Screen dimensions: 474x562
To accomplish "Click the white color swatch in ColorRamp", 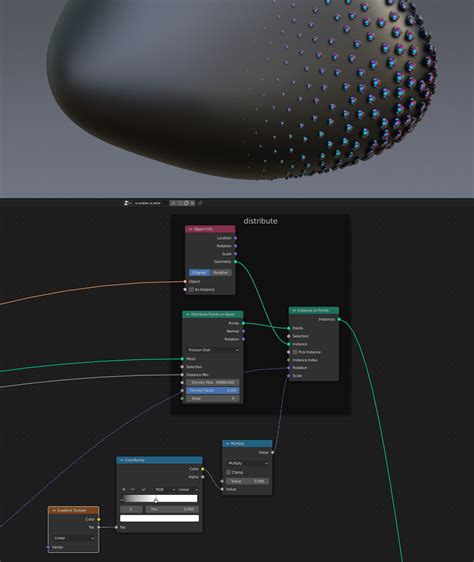I will pyautogui.click(x=159, y=518).
